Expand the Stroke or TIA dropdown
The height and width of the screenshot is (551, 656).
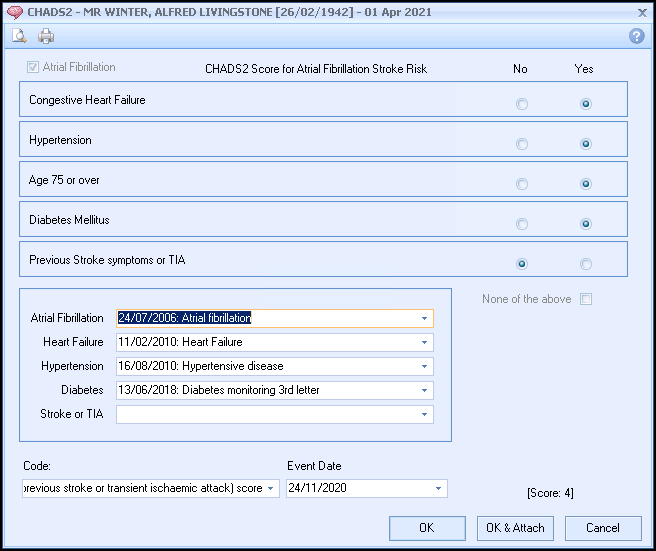coord(425,415)
